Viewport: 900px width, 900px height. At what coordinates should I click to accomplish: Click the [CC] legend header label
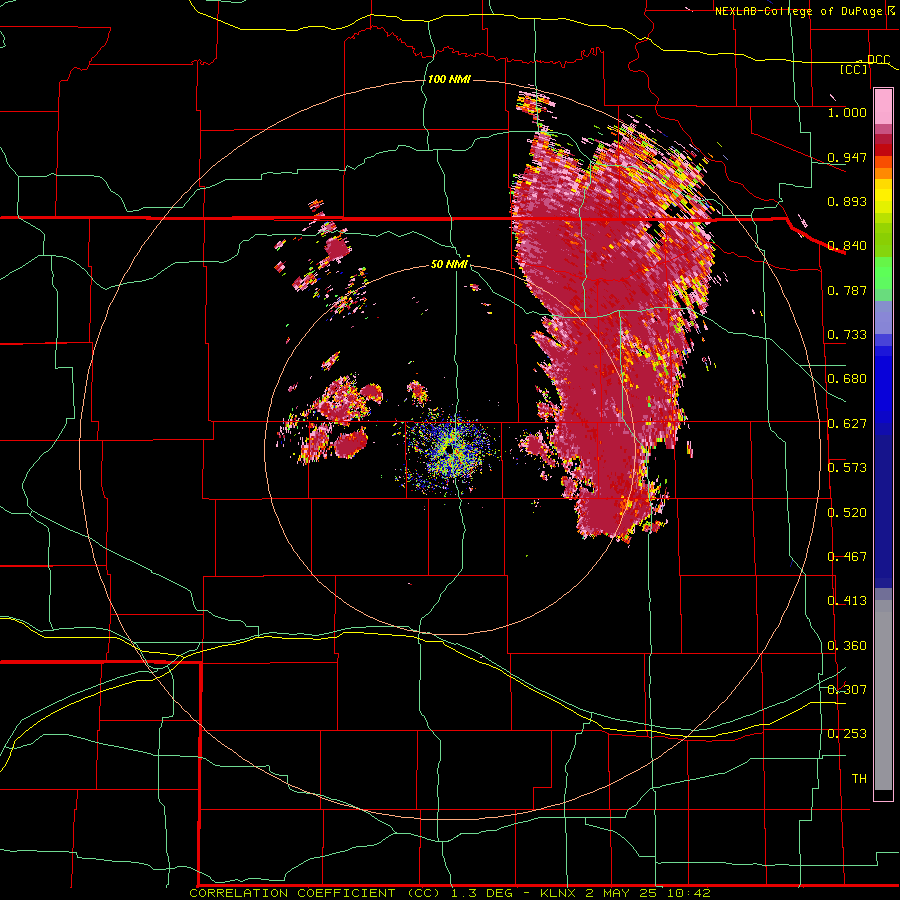coord(854,70)
